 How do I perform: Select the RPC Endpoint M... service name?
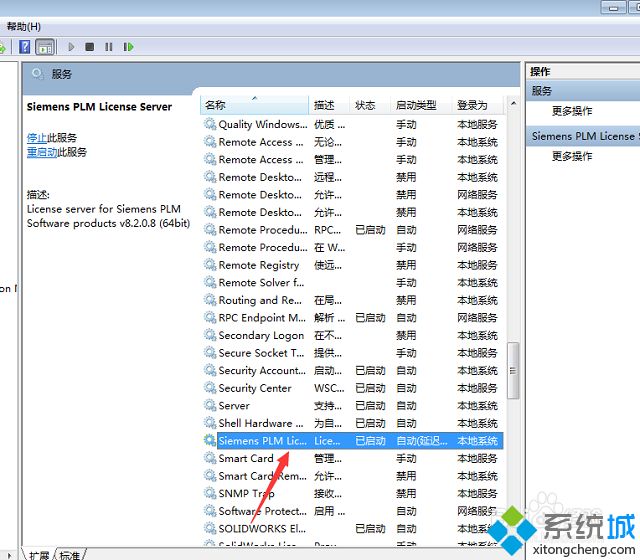click(x=262, y=318)
